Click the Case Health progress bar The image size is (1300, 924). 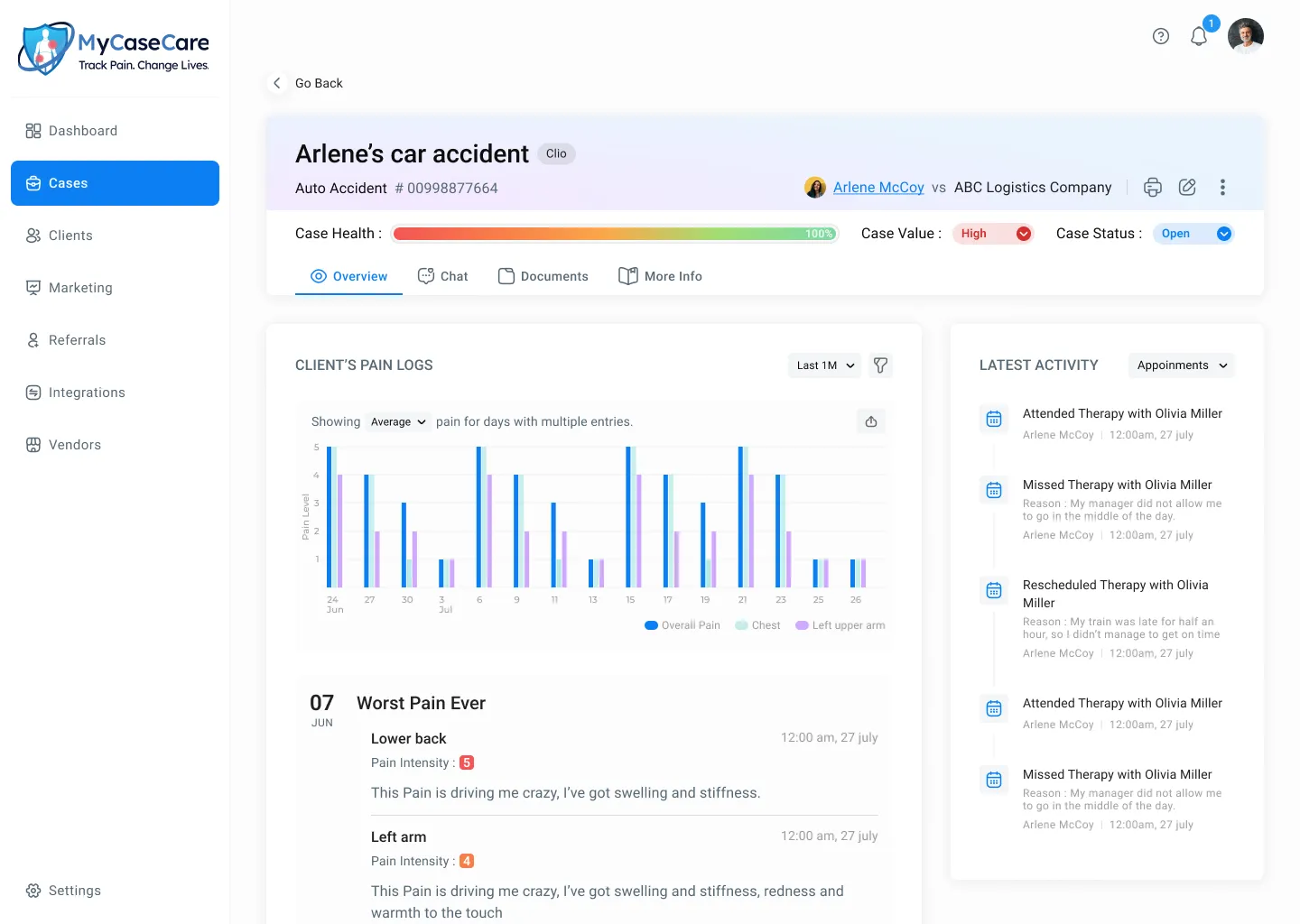click(x=615, y=234)
